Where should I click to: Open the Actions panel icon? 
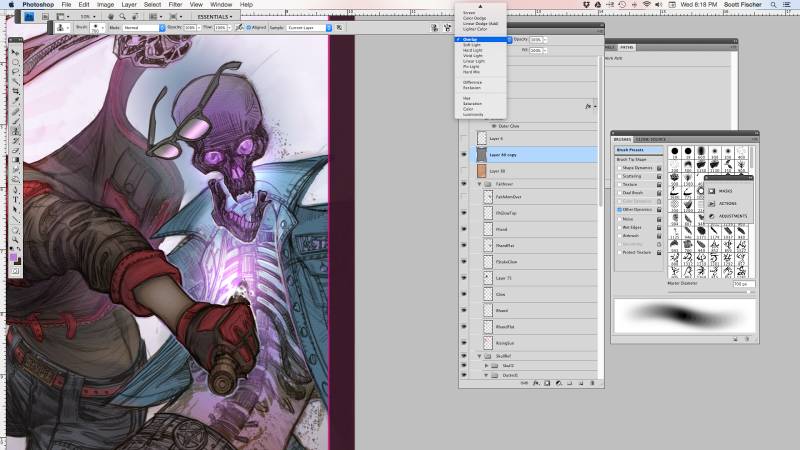pyautogui.click(x=711, y=202)
